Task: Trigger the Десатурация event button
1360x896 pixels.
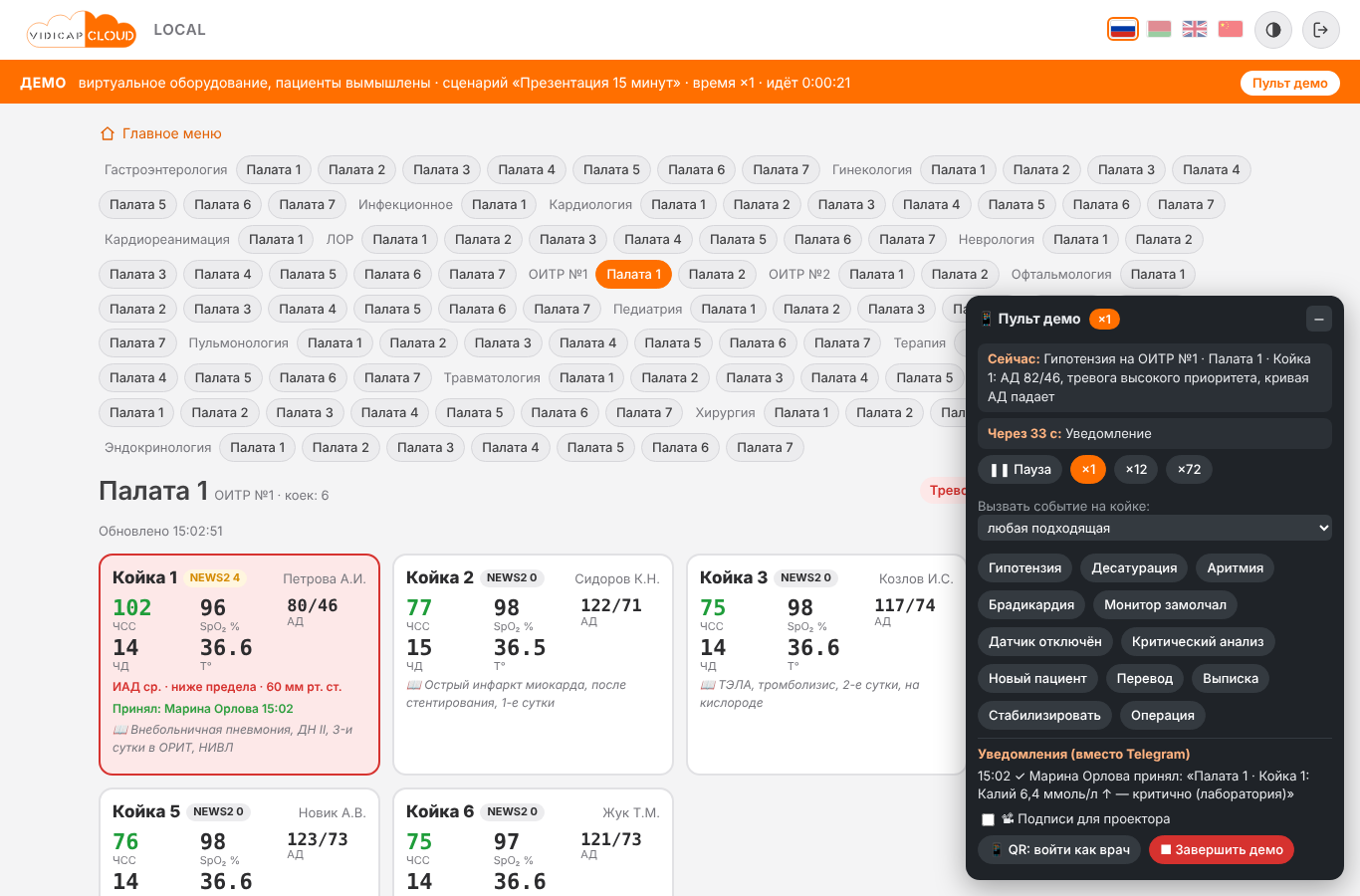Action: point(1134,567)
